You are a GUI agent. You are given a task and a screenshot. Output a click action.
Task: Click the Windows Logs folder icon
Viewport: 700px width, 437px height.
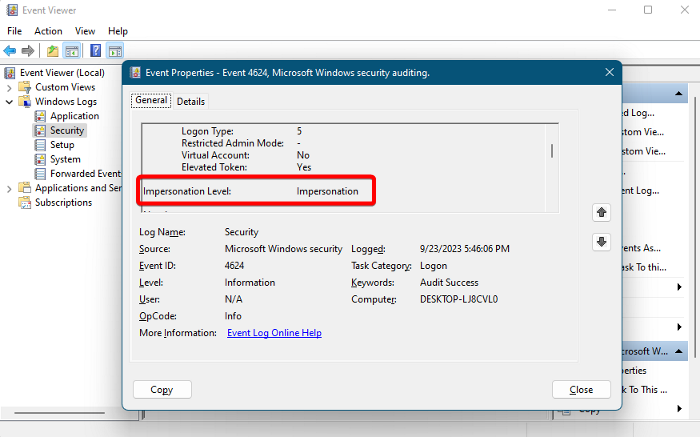25,101
